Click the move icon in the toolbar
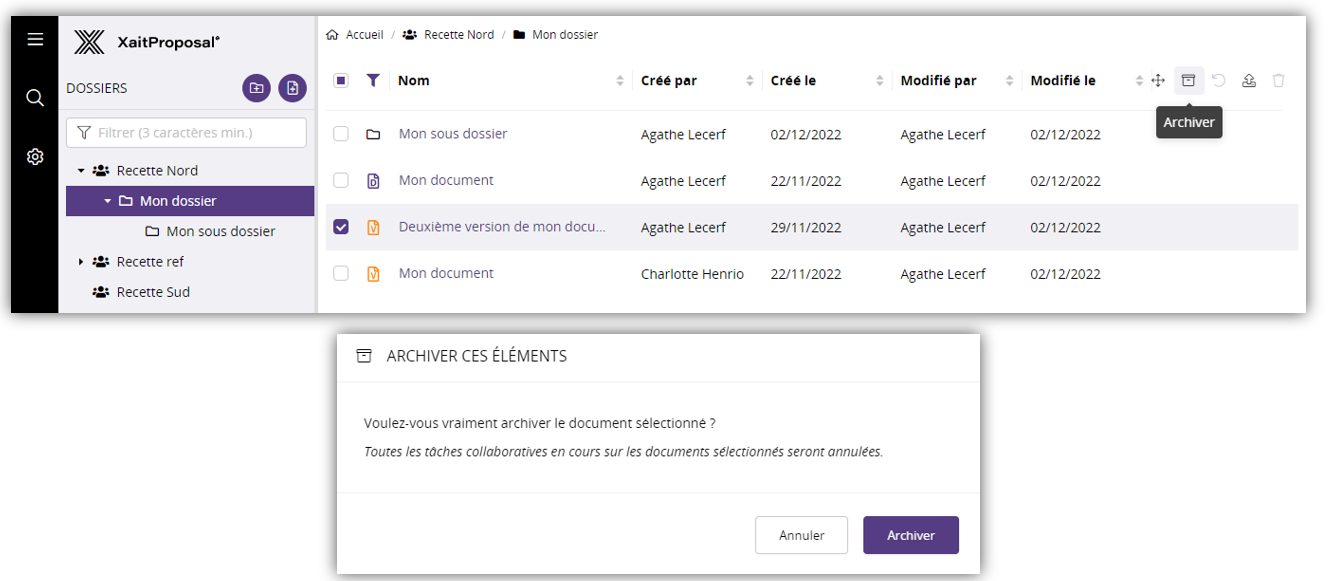This screenshot has width=1335, height=581. coord(1158,81)
